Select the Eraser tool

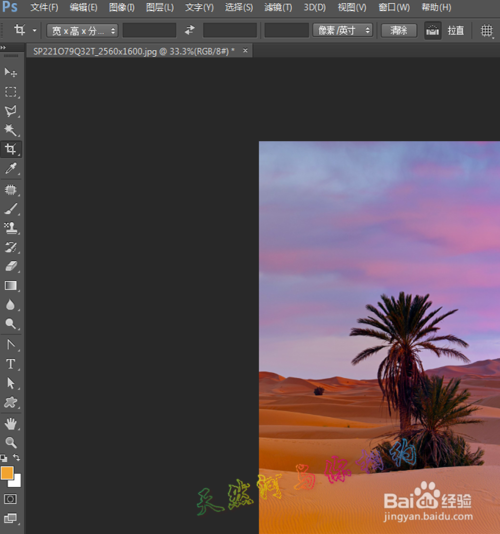pyautogui.click(x=11, y=266)
